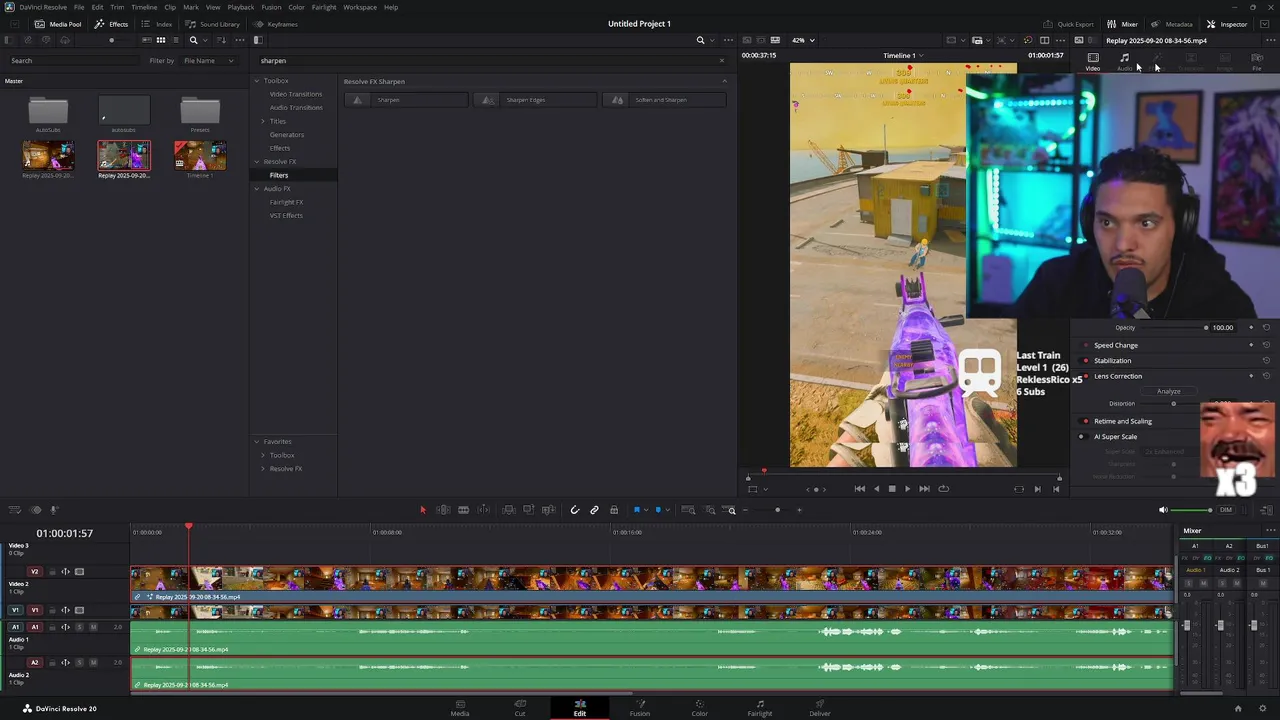
Task: Expand the Titles tree item
Action: pyautogui.click(x=263, y=121)
